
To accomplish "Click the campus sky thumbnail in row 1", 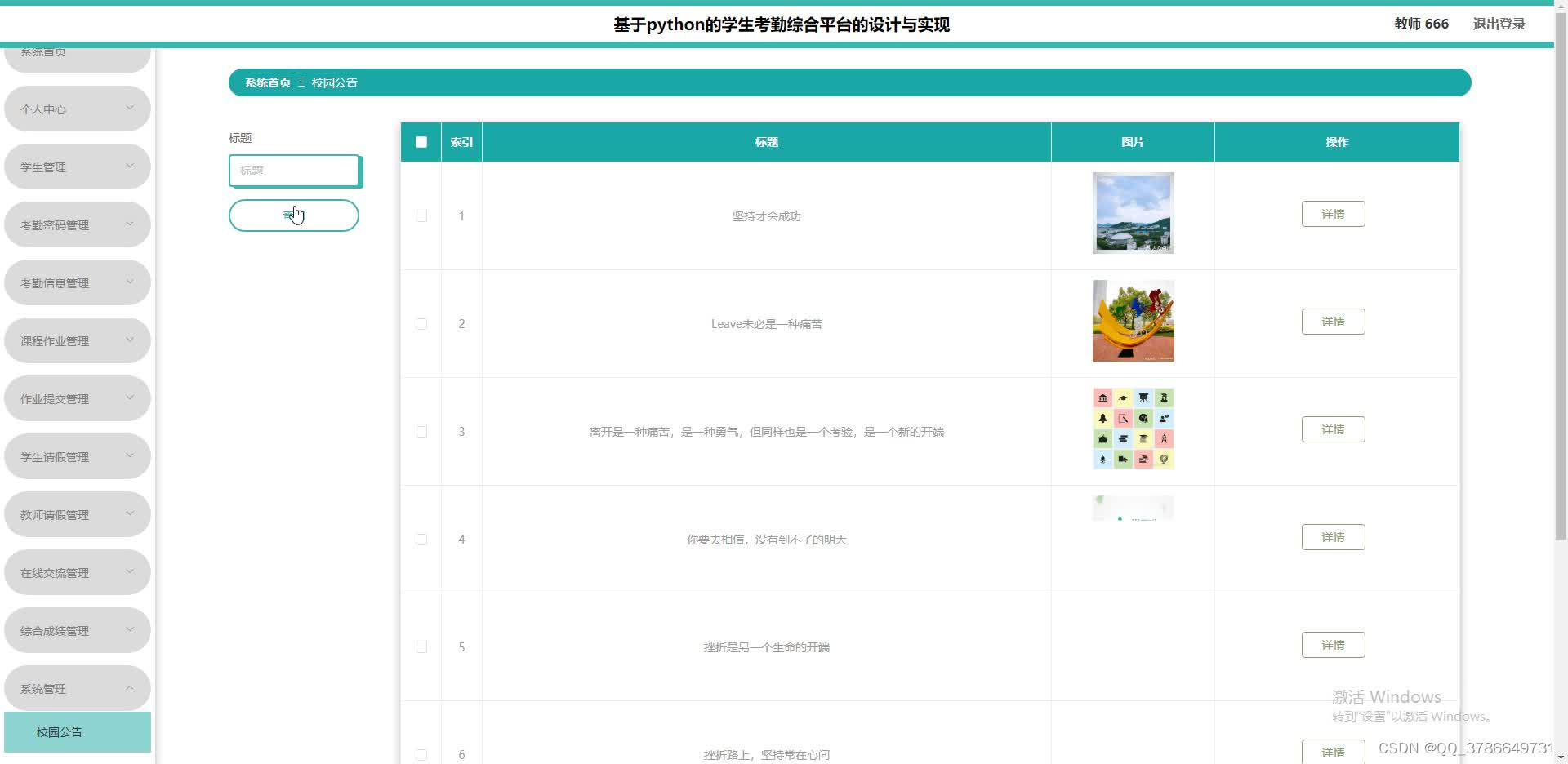I will click(x=1134, y=213).
